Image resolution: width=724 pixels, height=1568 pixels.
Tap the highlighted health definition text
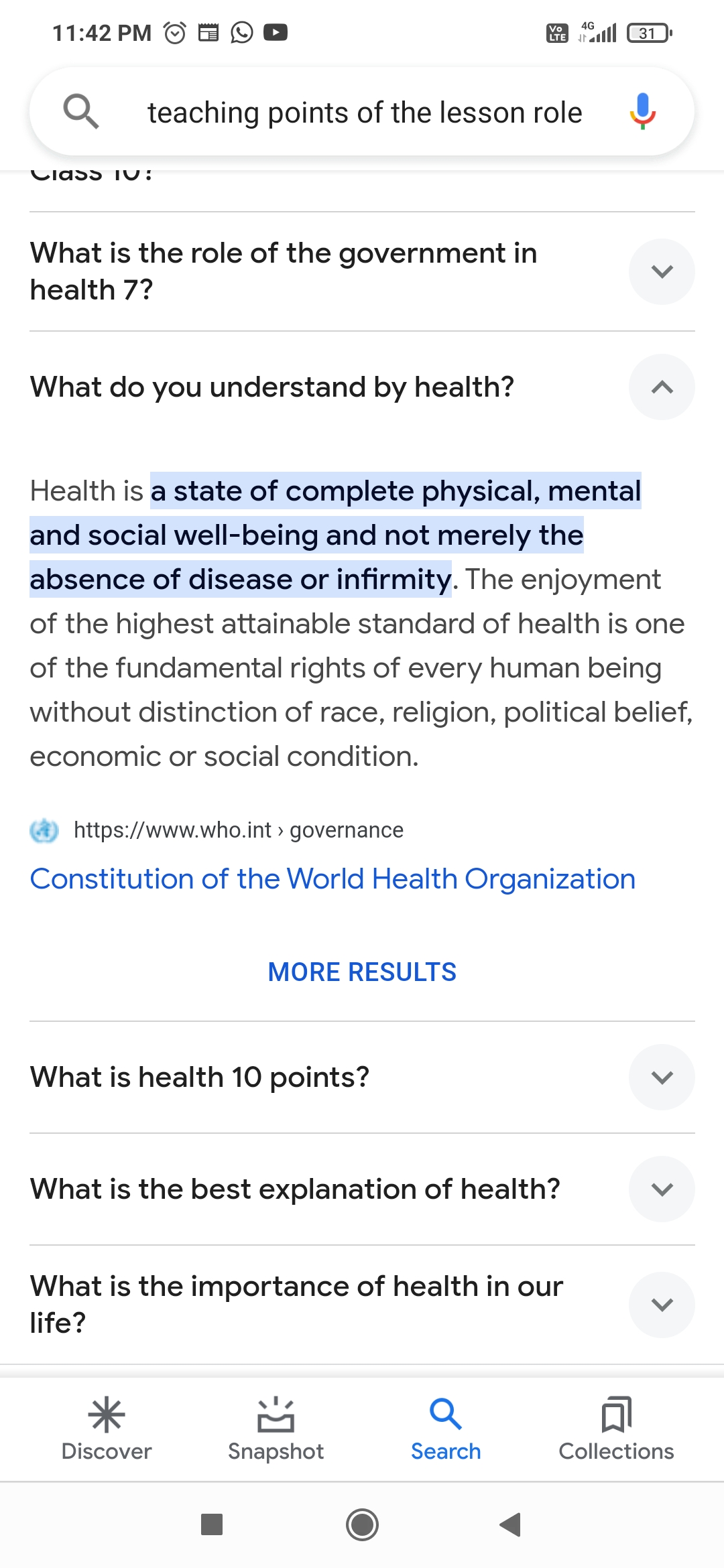(335, 535)
